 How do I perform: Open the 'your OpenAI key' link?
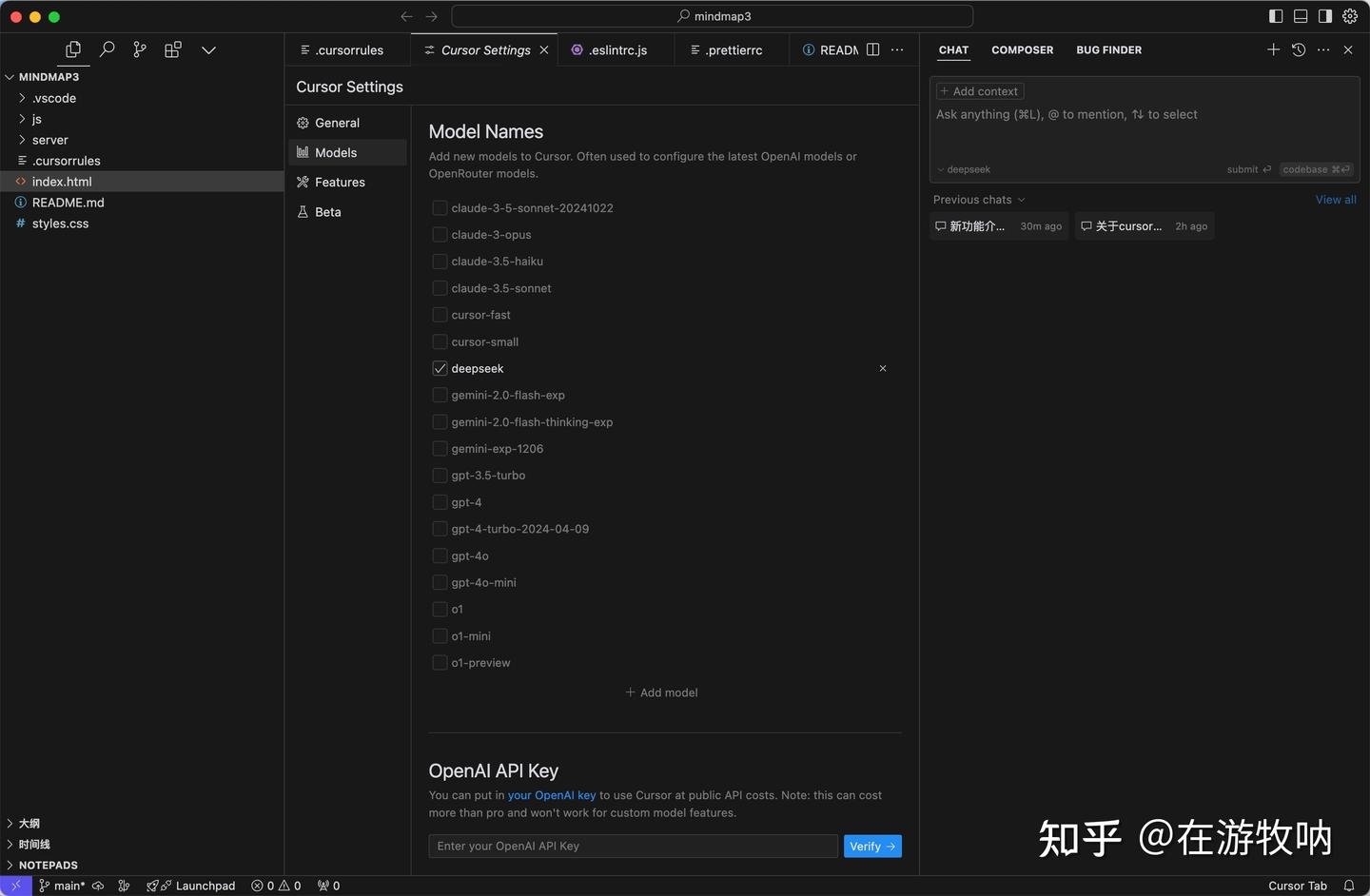pos(551,794)
